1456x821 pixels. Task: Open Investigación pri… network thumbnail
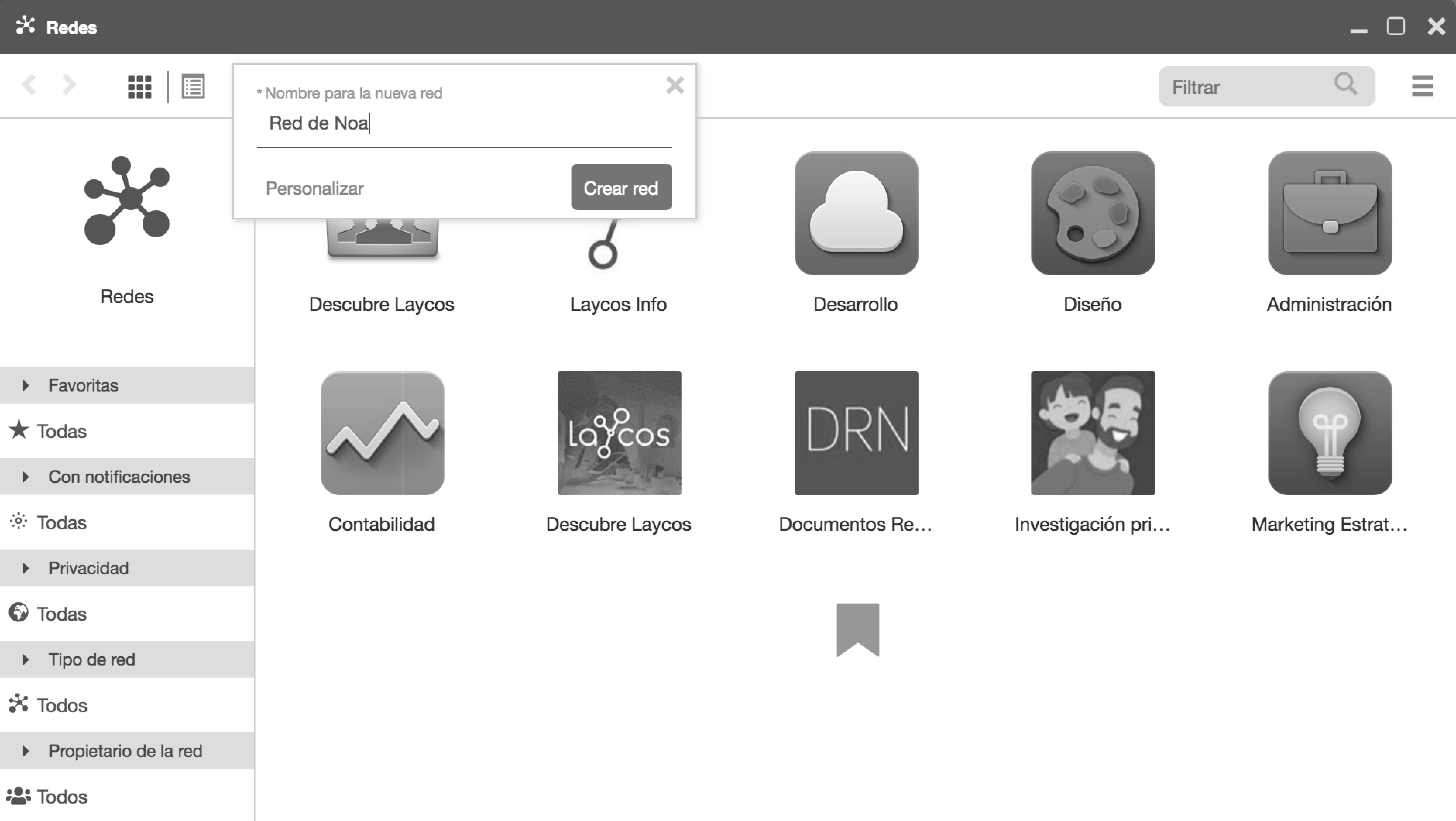tap(1093, 433)
